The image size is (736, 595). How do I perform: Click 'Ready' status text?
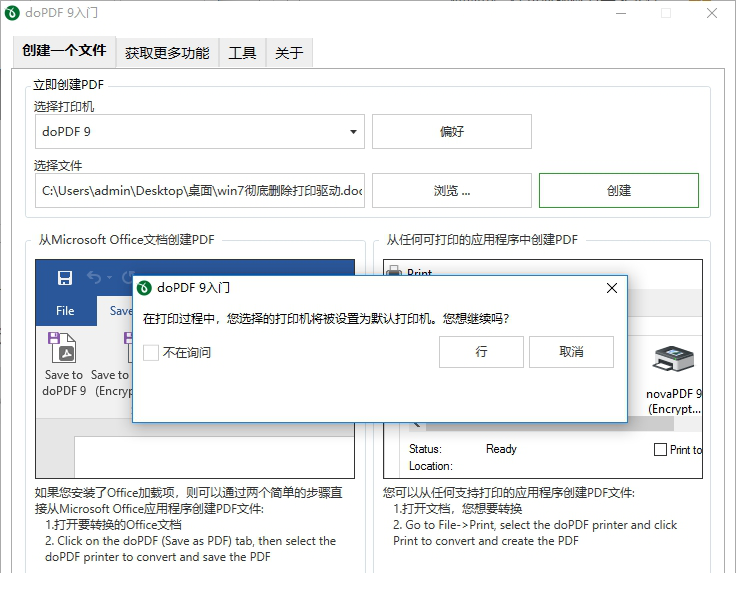[501, 449]
